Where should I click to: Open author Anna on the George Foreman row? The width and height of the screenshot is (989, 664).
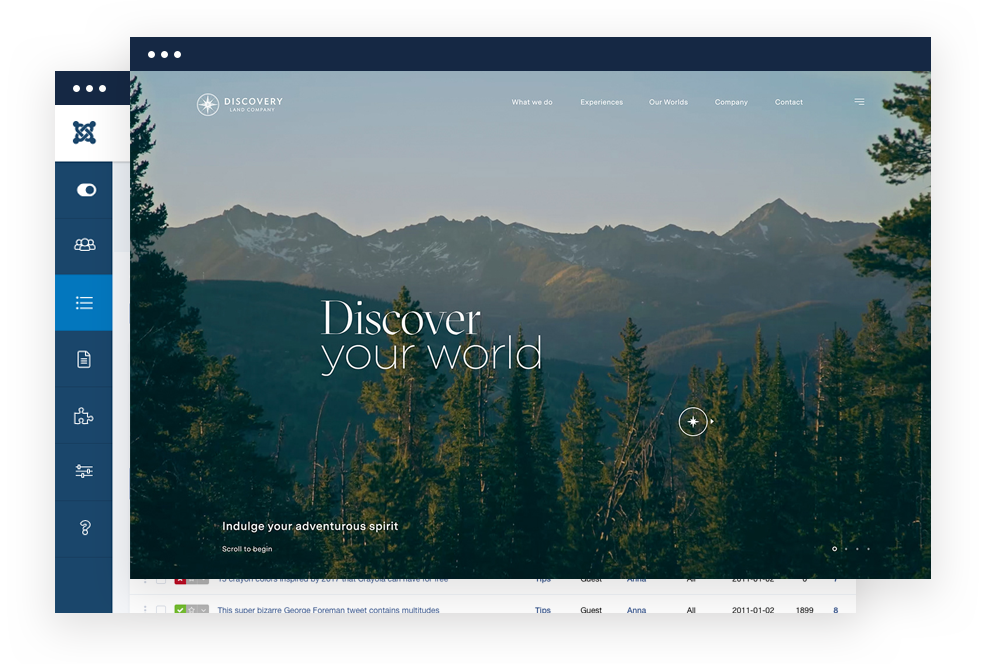(636, 610)
